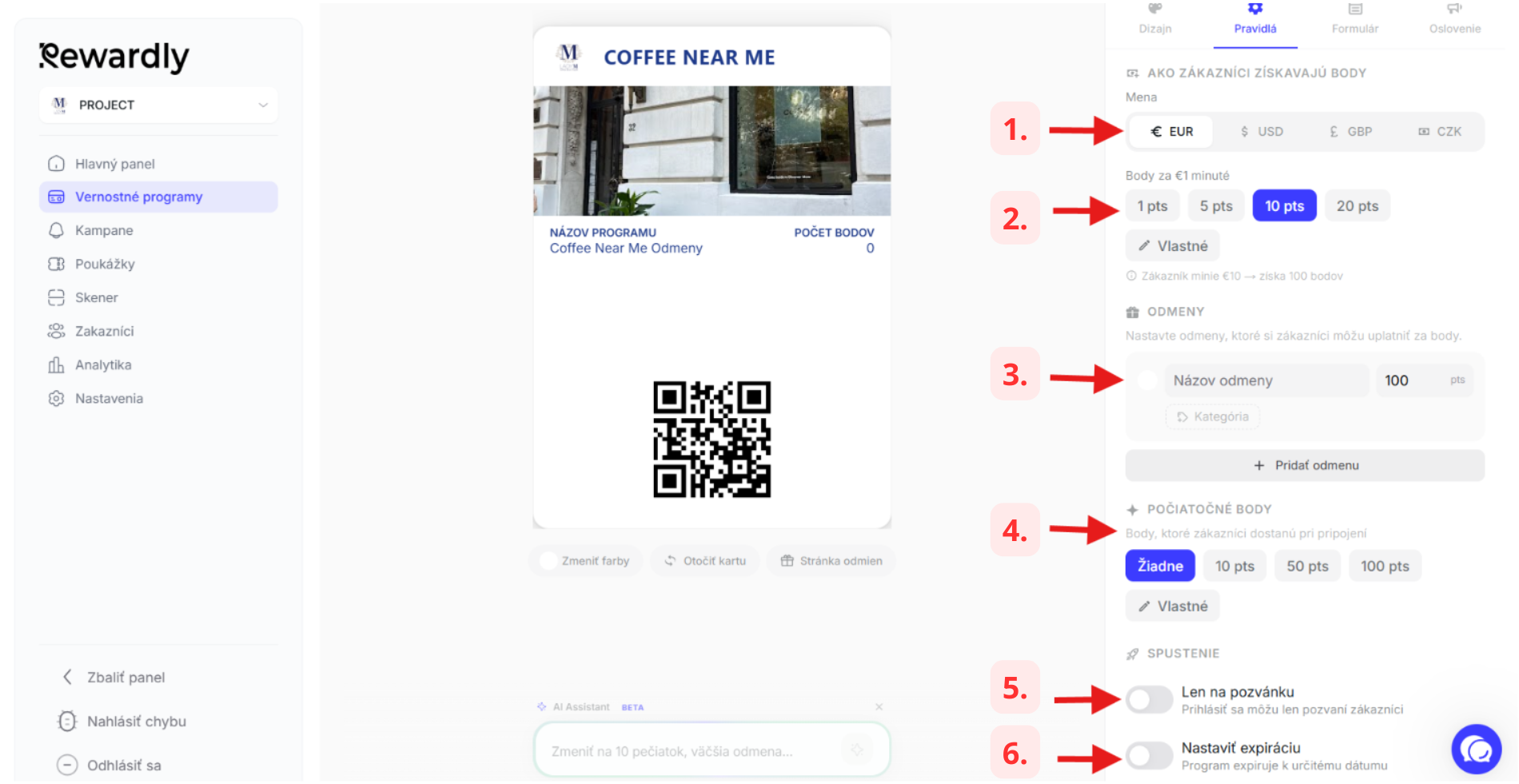Open the chat support bubble
Viewport: 1519px width, 784px height.
coord(1477,750)
